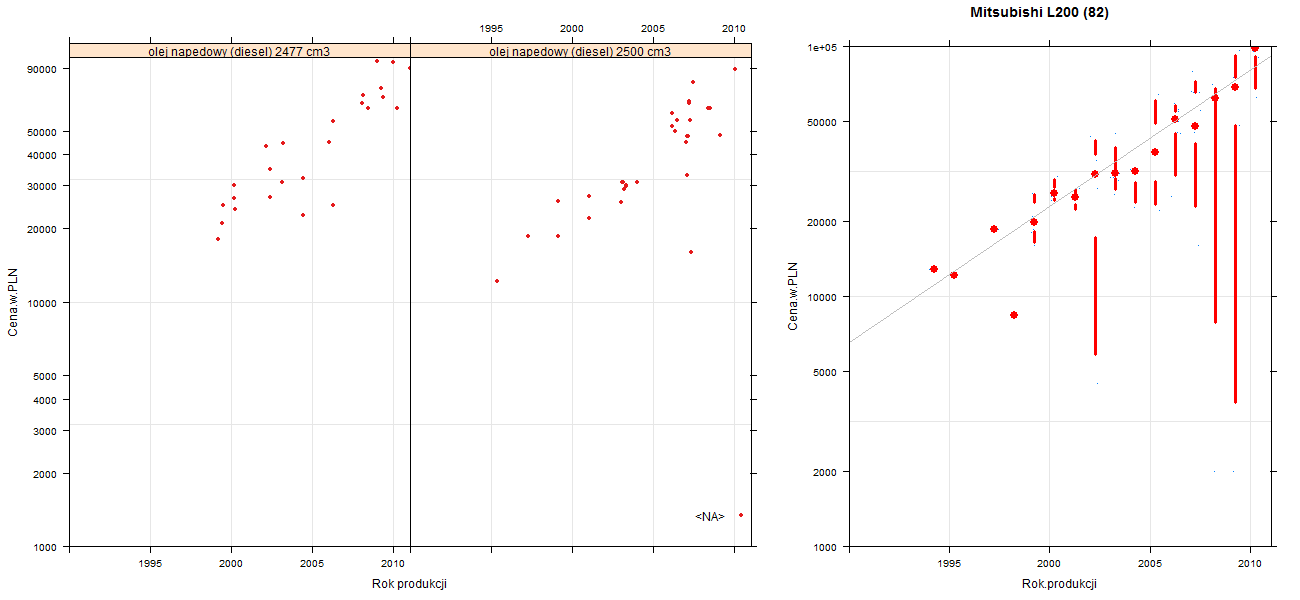Click the 1995 year label under the Mitsubishi plot
Viewport: 1300px width, 600px height.
tap(949, 564)
